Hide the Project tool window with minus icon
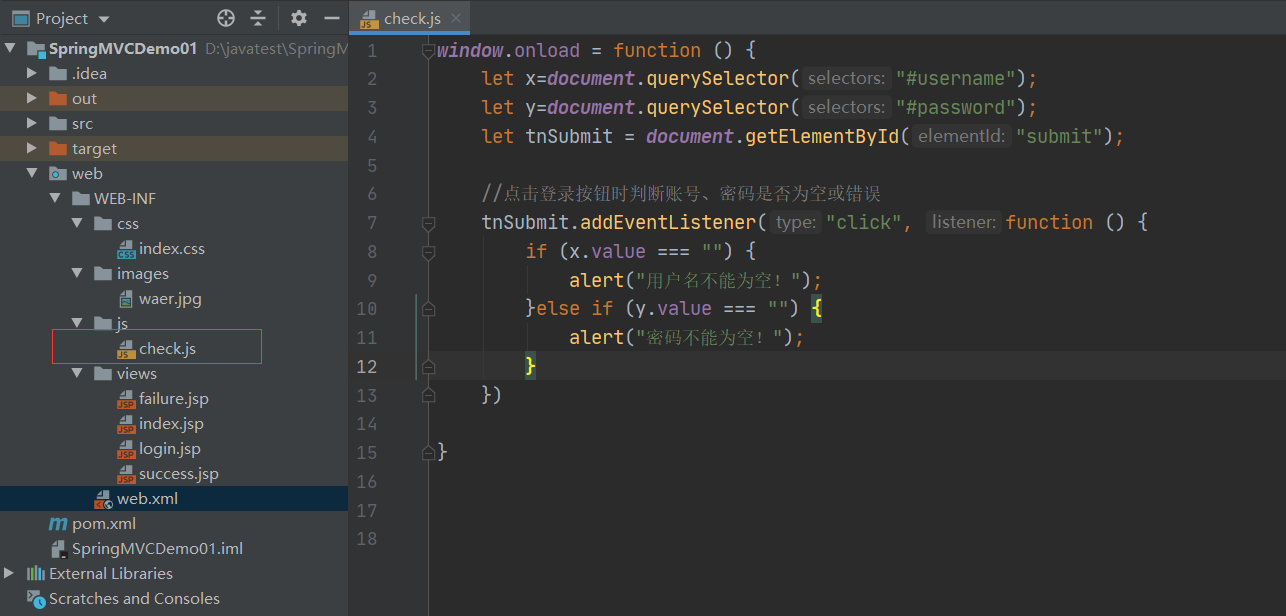The height and width of the screenshot is (616, 1286). pyautogui.click(x=332, y=18)
